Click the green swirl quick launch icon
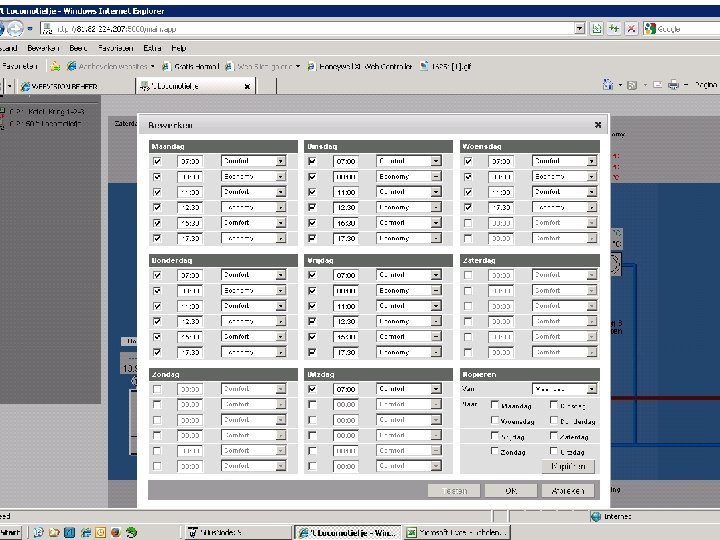The width and height of the screenshot is (720, 540). point(131,532)
